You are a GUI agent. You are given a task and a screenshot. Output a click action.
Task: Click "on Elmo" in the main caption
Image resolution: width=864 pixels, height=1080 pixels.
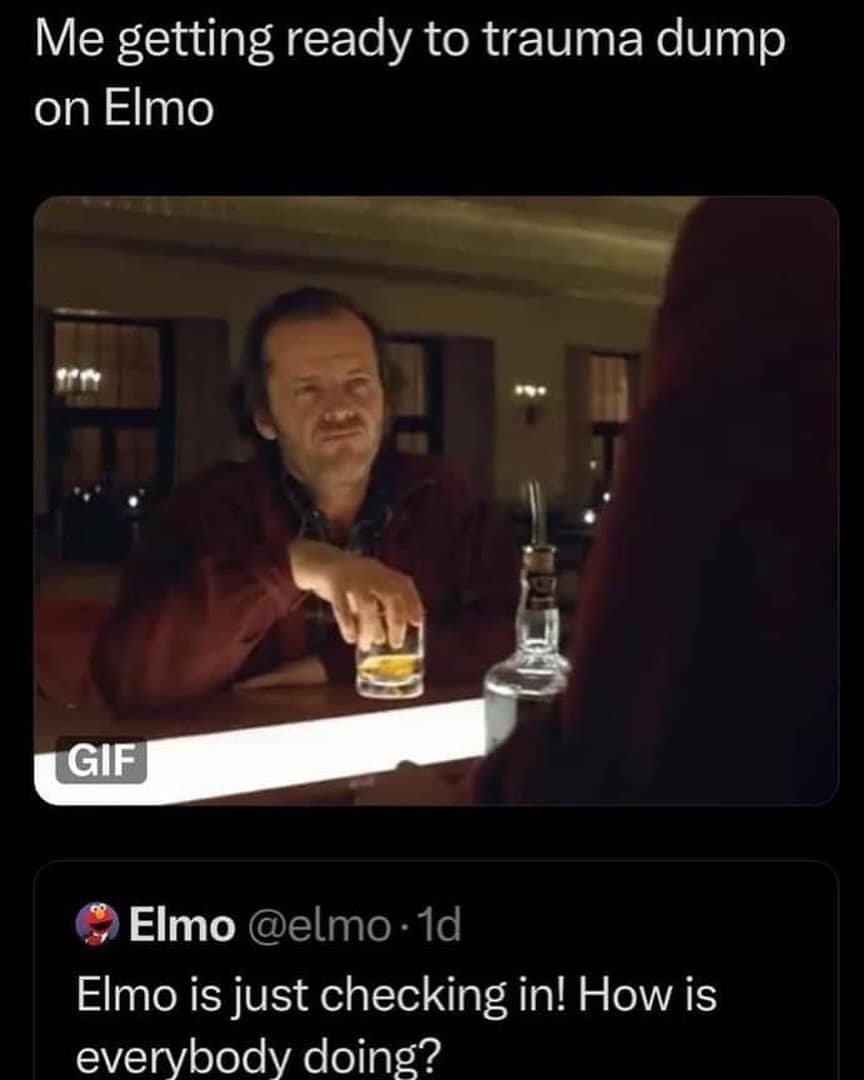(124, 109)
